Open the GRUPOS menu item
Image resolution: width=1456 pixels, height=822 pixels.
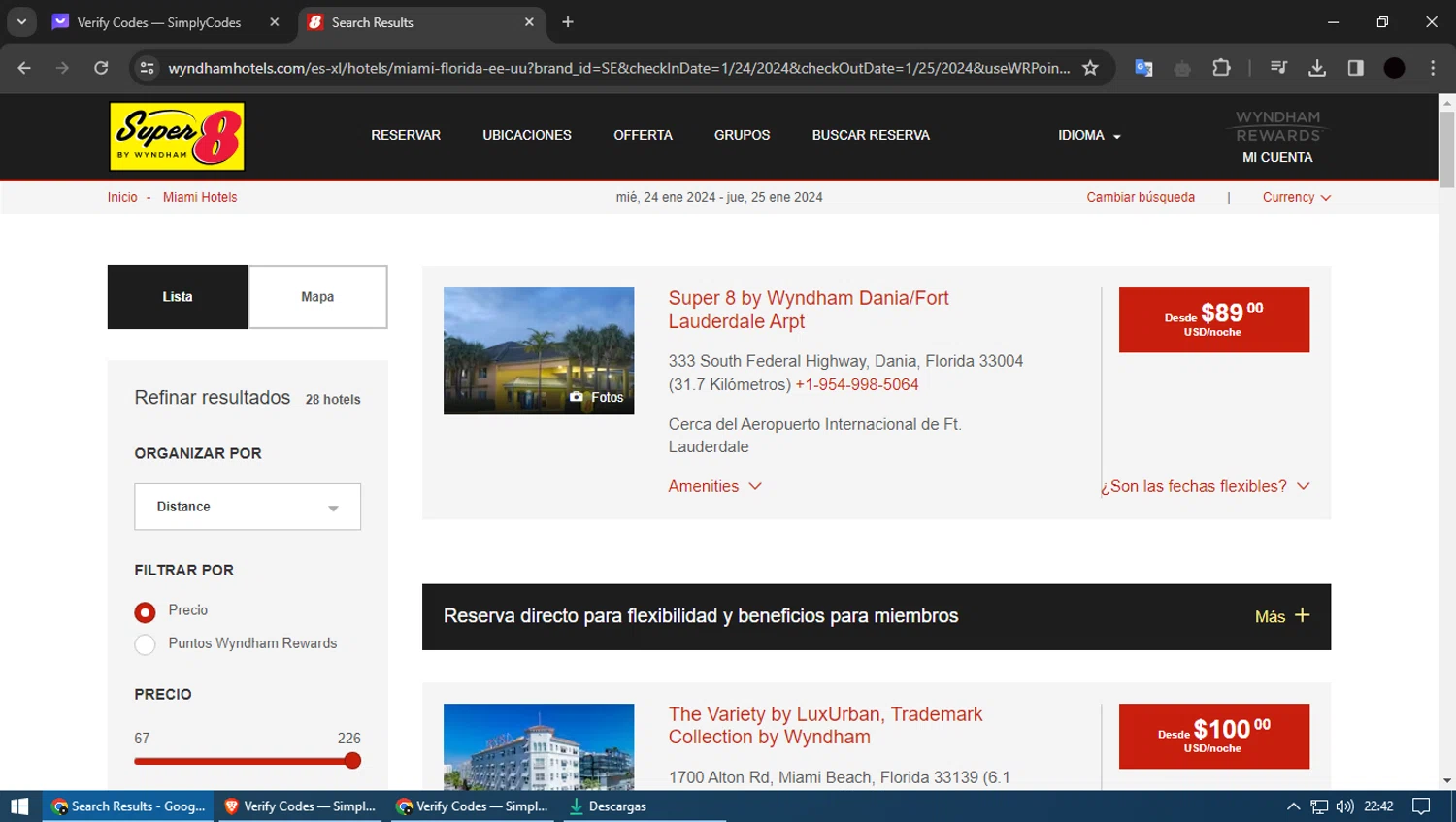coord(743,136)
